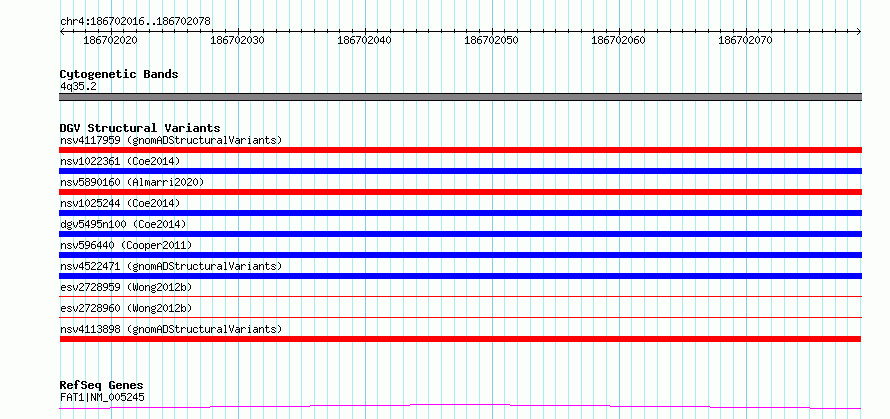
Task: Click the Cytogenetic Bands track heading
Action: pos(119,74)
